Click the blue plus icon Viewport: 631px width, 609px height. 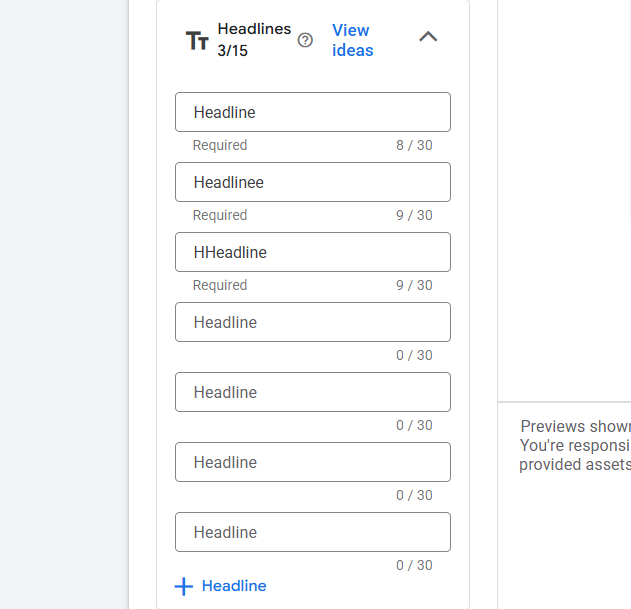click(183, 586)
